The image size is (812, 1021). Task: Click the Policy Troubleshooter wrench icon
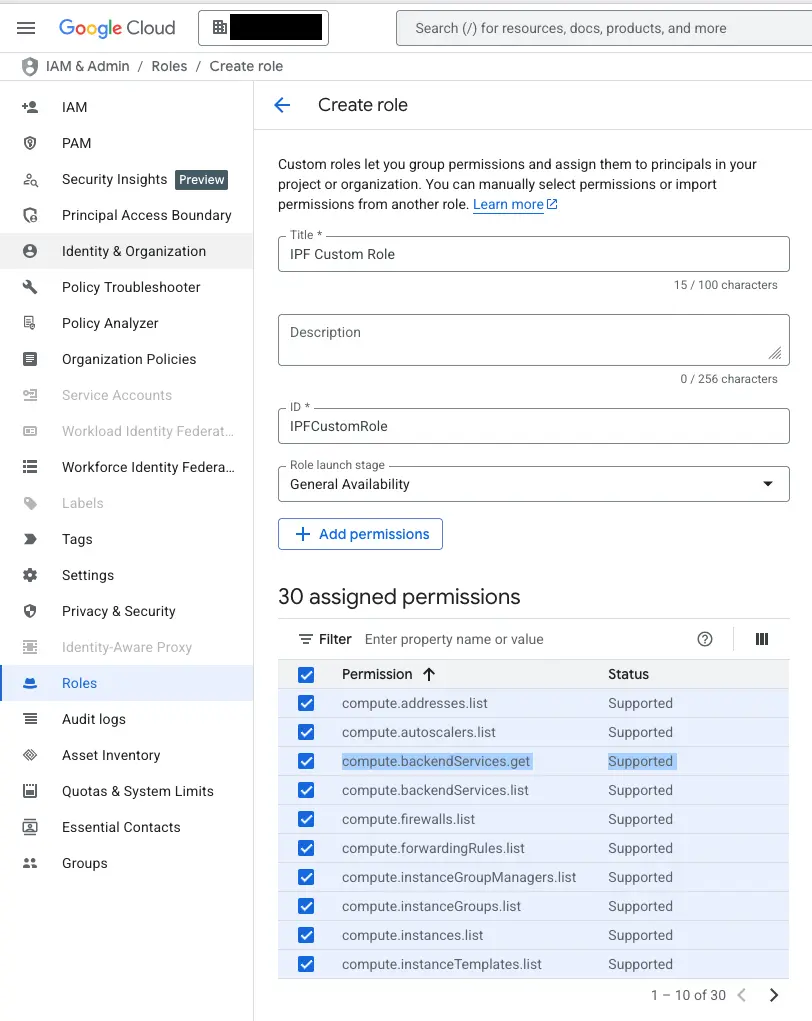coord(30,287)
